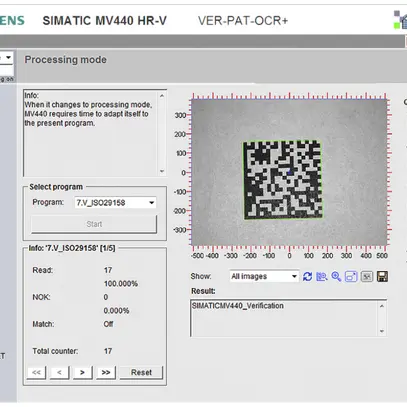The image size is (407, 407).
Task: Click the data matrix code image
Action: pos(283,180)
